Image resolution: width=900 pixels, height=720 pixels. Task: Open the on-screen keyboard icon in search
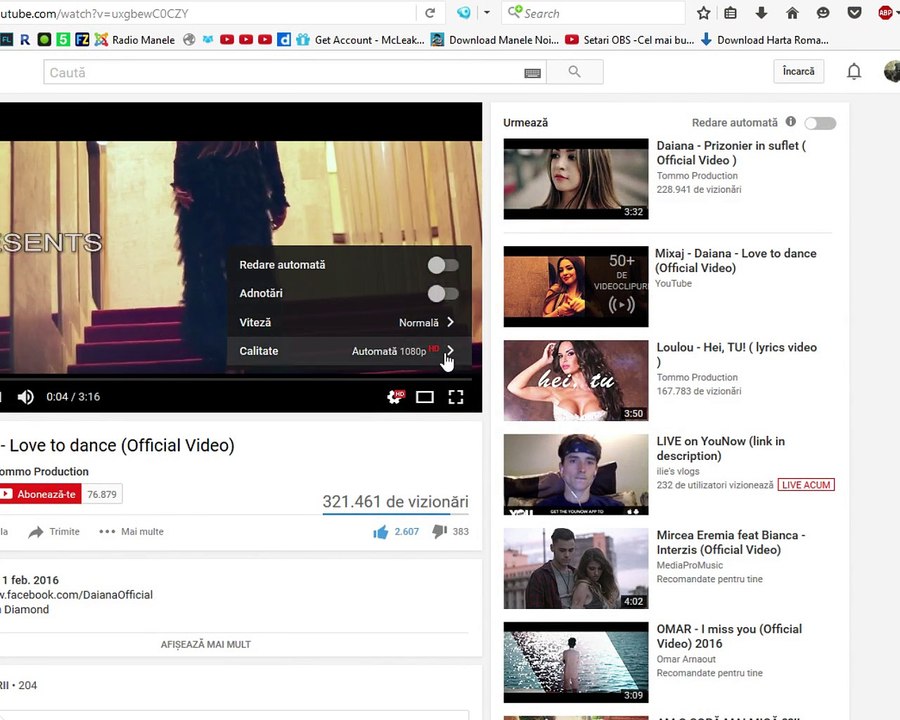point(532,73)
